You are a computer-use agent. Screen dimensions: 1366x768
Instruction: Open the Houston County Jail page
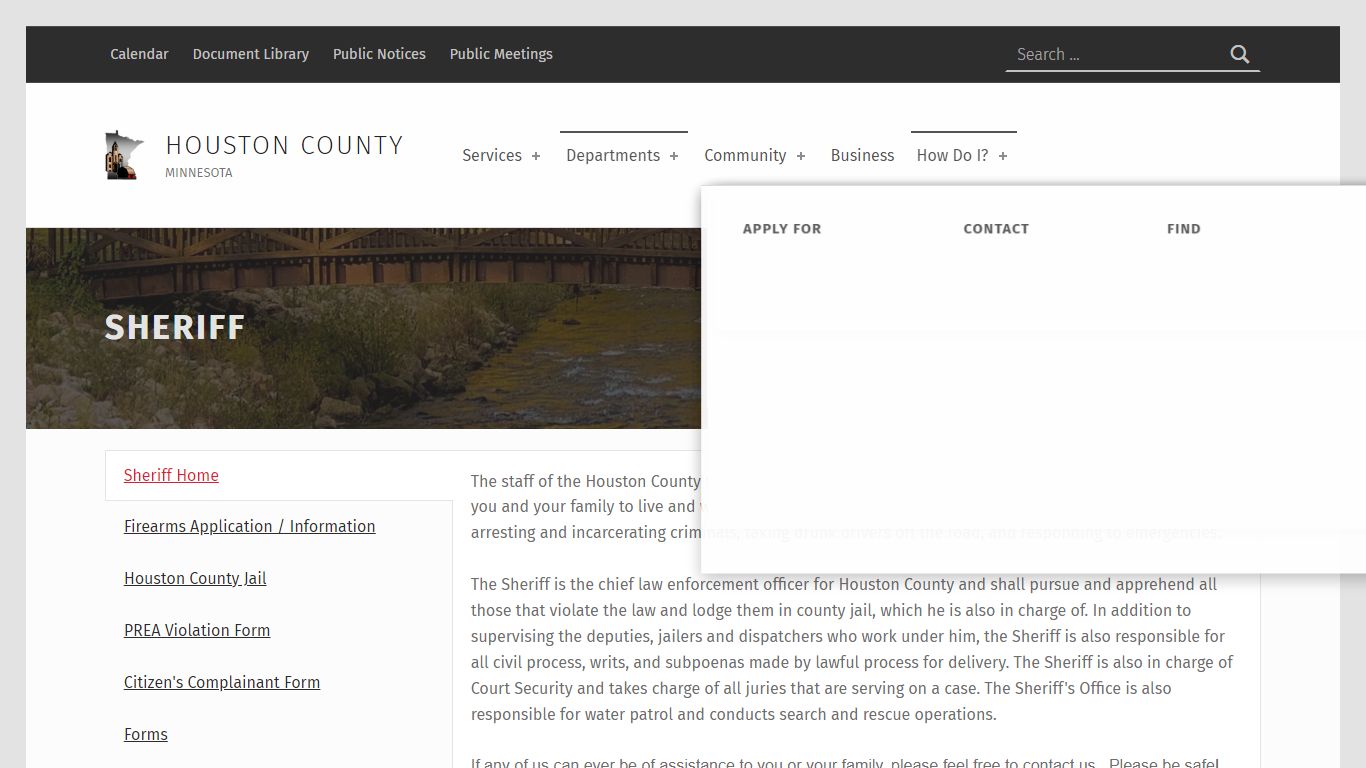click(x=195, y=578)
